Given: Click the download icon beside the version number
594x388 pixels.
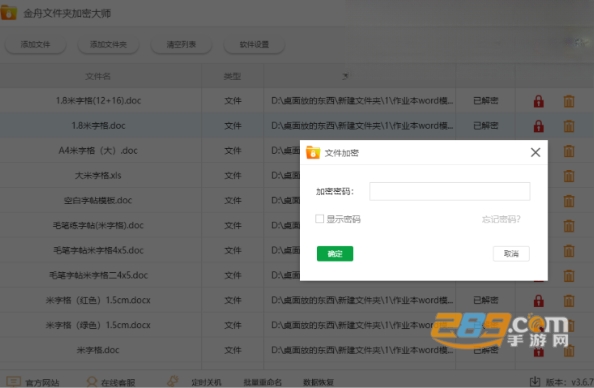Looking at the screenshot, I should [535, 382].
